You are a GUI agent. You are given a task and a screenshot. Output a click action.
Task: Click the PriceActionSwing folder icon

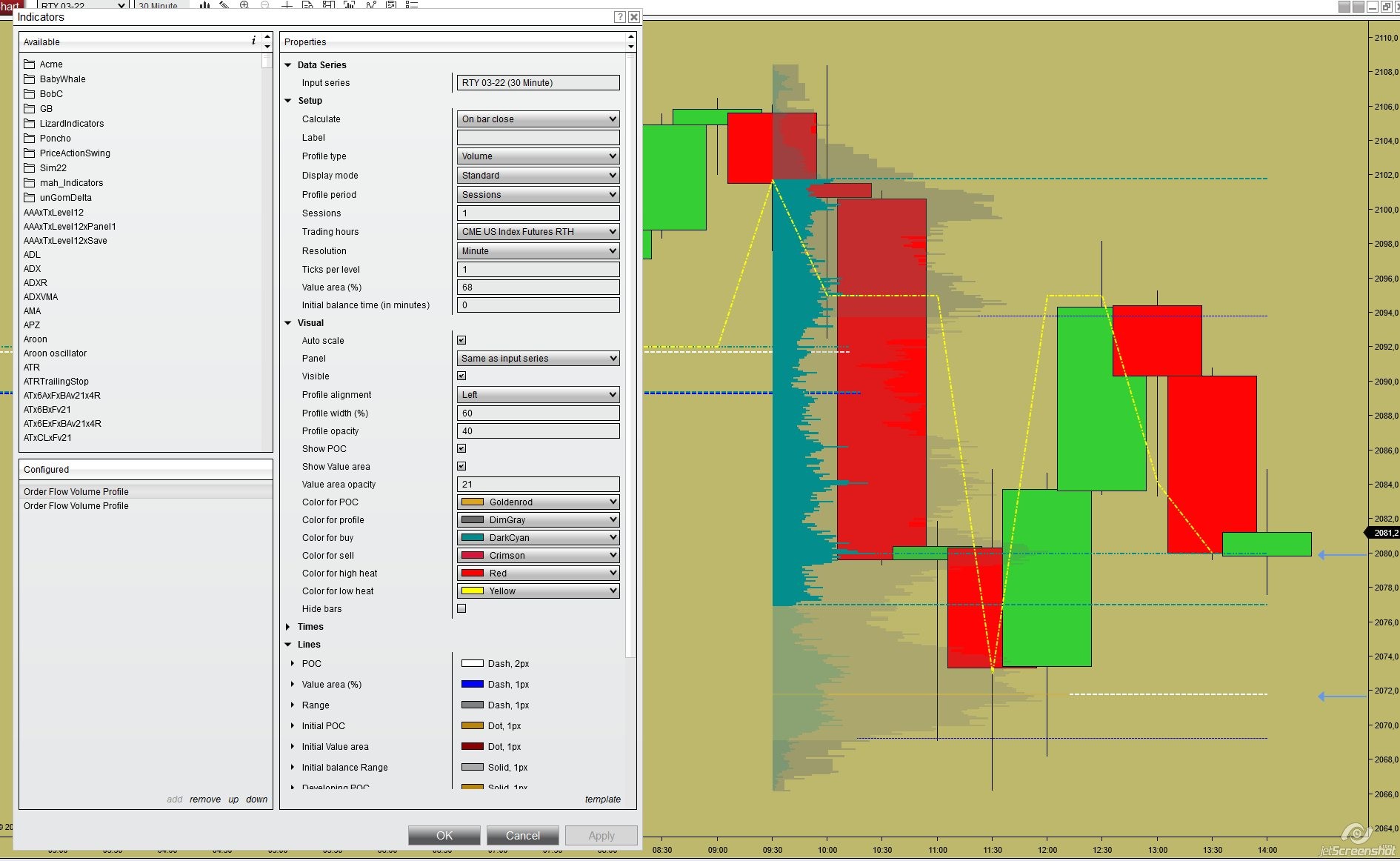(x=30, y=153)
